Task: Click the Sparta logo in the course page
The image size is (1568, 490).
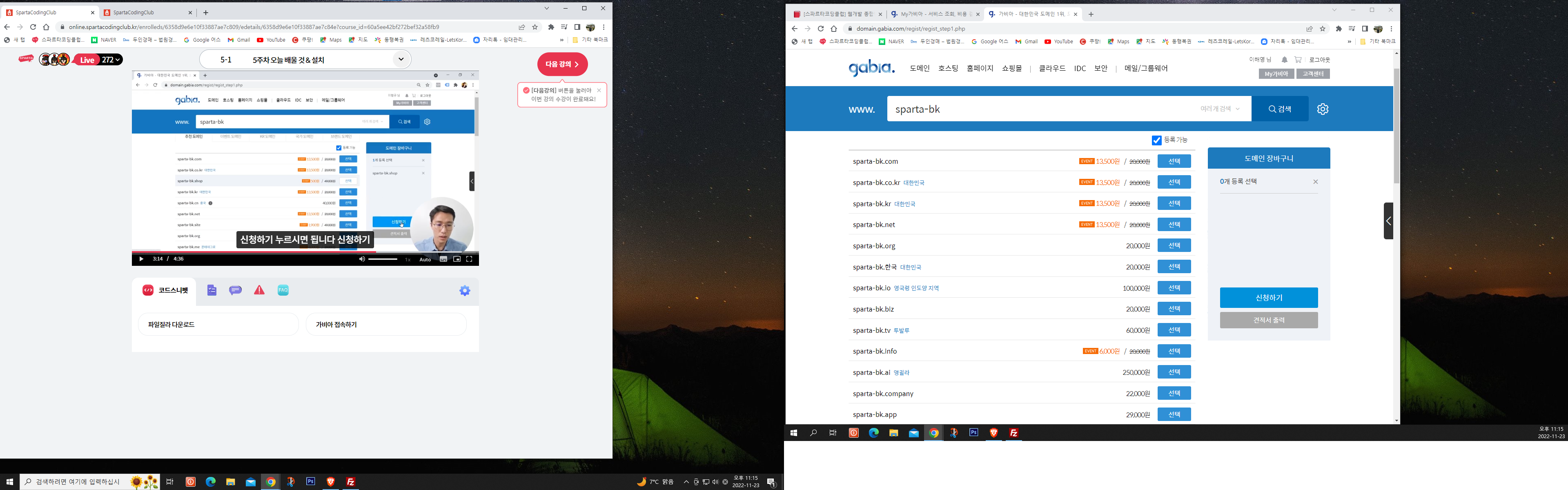Action: tap(26, 59)
